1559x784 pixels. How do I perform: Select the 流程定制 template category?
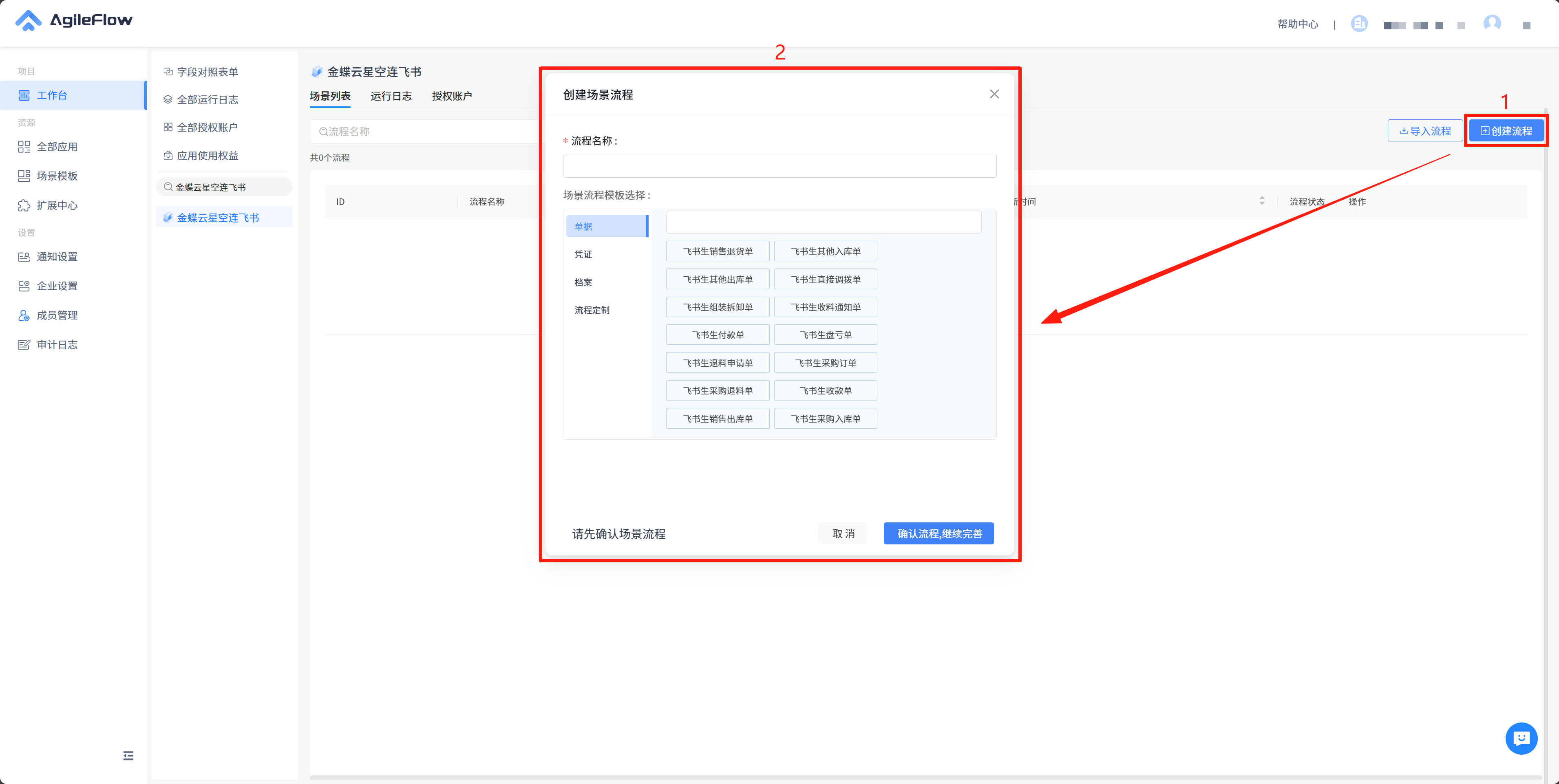(x=591, y=310)
